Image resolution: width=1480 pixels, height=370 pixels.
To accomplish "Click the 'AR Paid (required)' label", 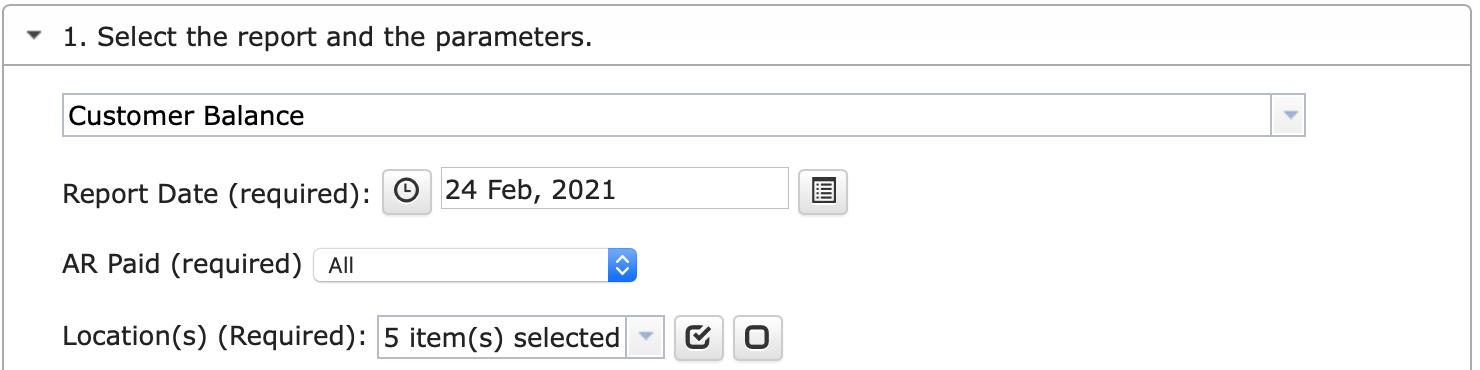I will pos(182,265).
